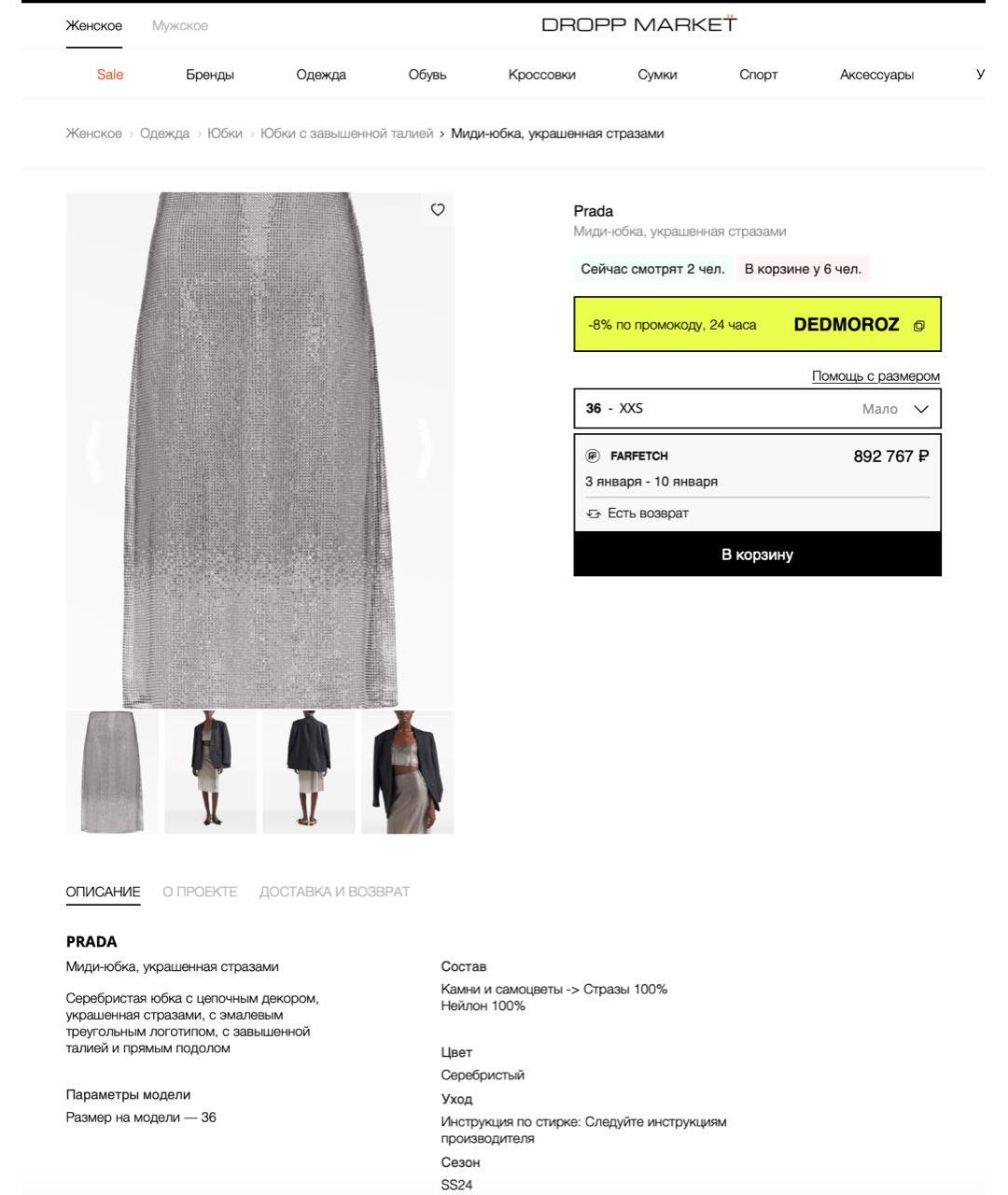Select the second model thumbnail
Image resolution: width=1008 pixels, height=1195 pixels.
(210, 772)
